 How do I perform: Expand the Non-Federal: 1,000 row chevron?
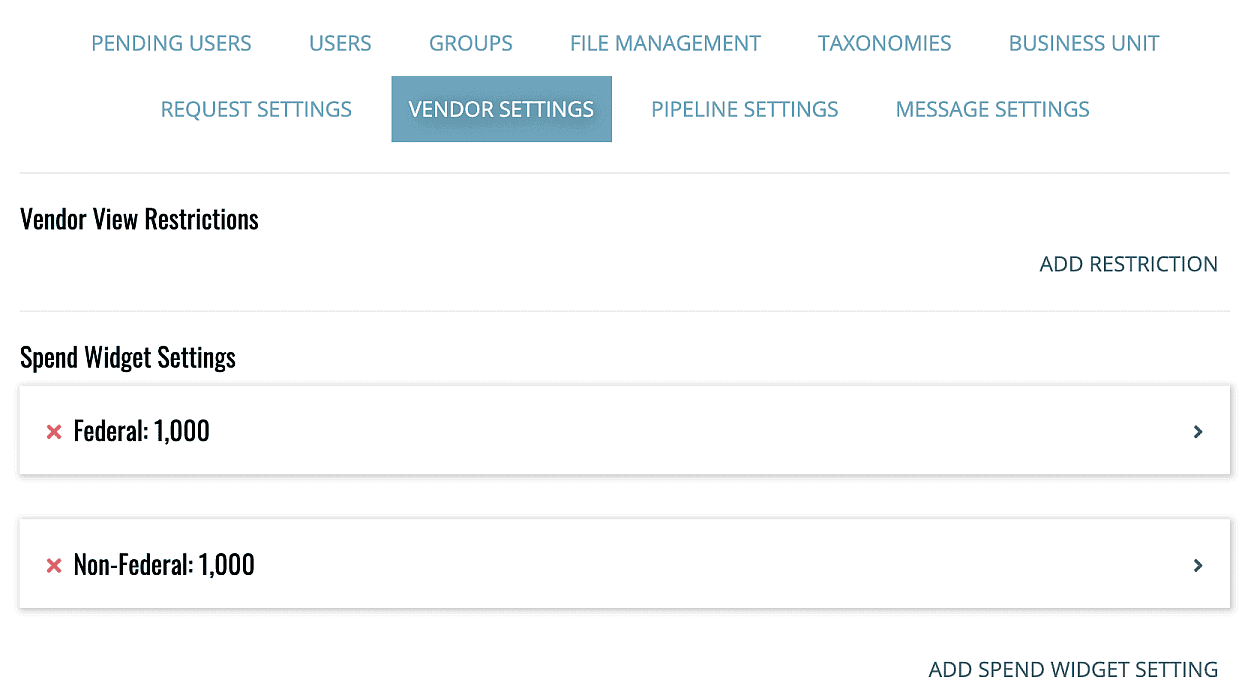(x=1198, y=566)
